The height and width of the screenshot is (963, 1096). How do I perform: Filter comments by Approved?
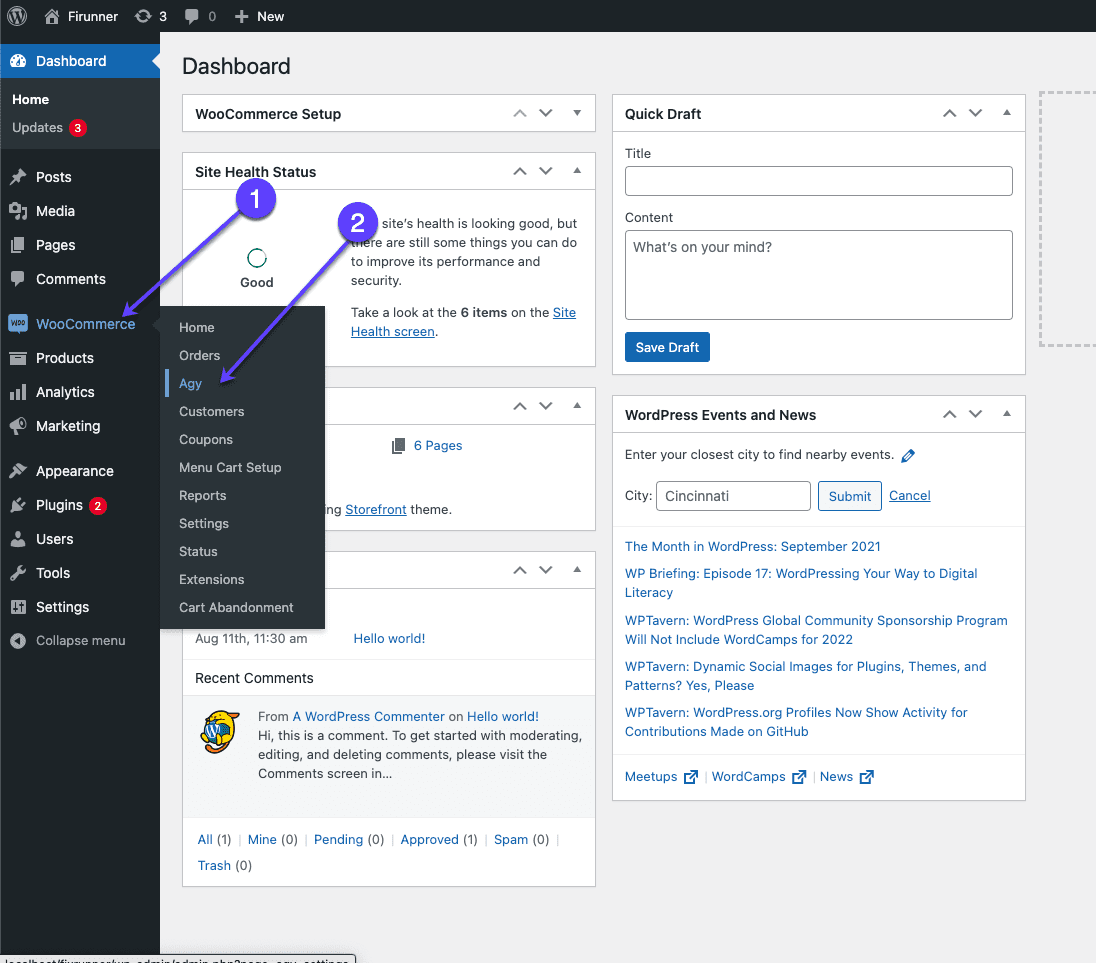coord(429,839)
